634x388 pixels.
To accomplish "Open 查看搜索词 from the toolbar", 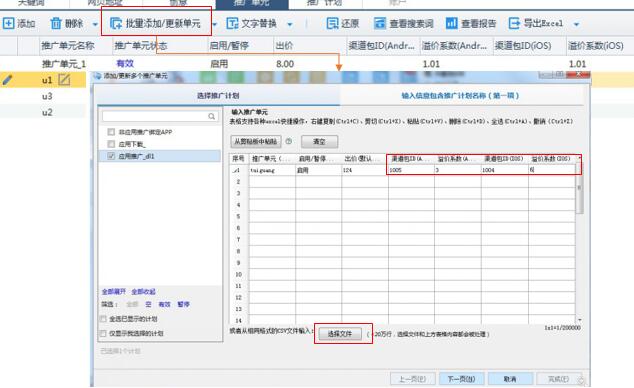I will 403,23.
